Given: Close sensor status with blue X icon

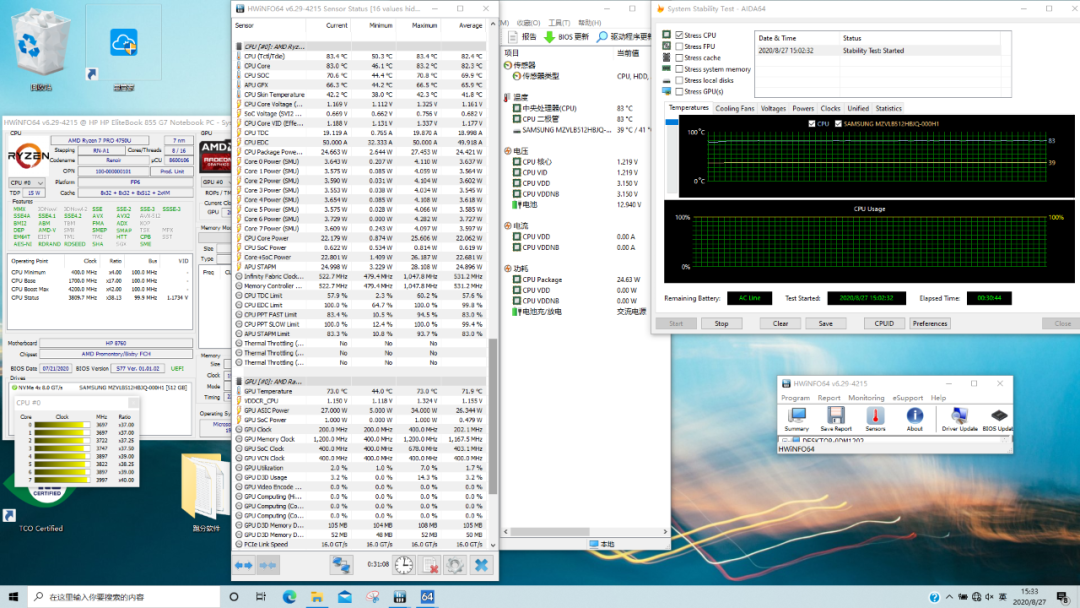Looking at the screenshot, I should point(481,565).
